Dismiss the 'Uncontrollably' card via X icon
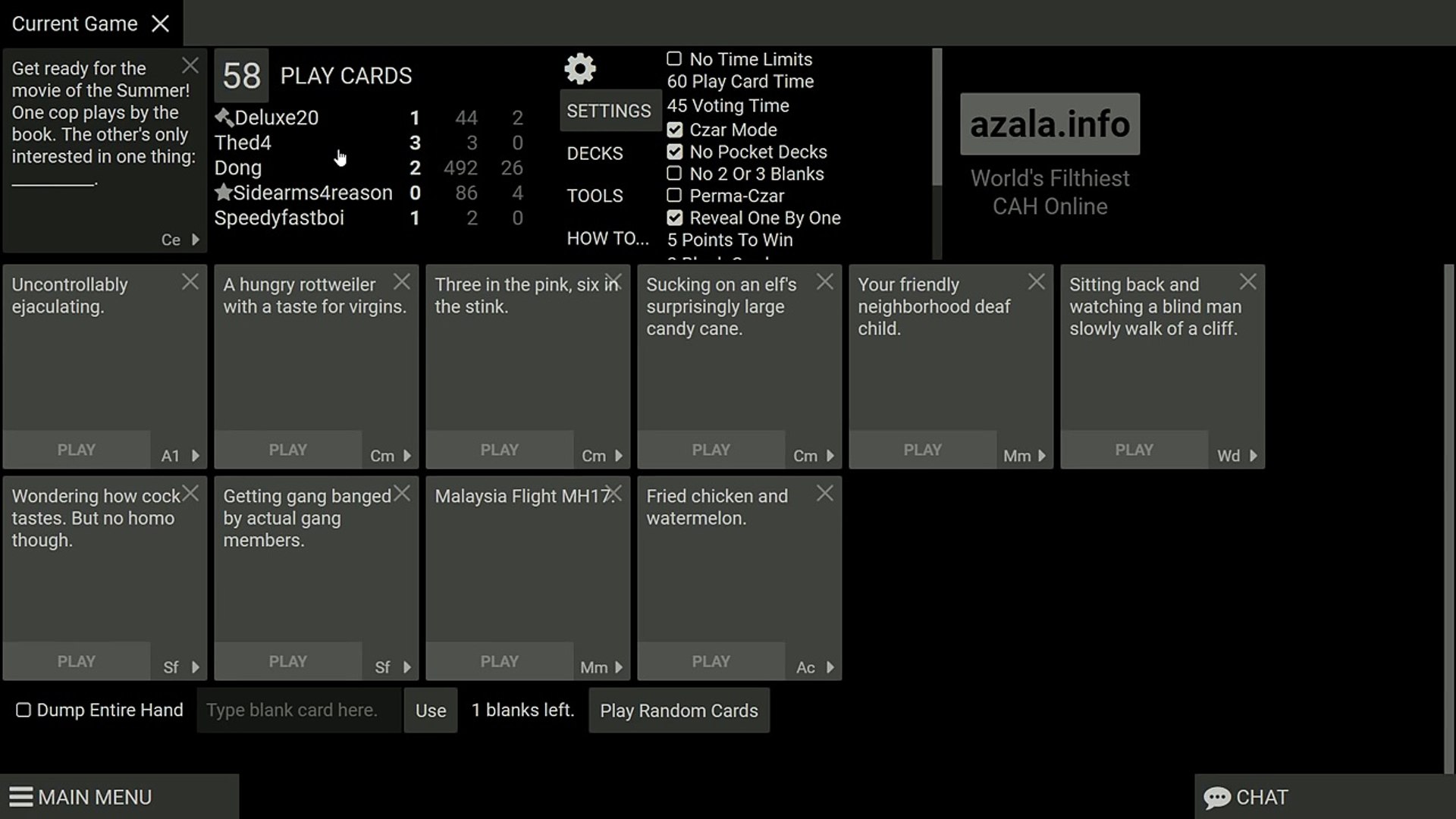1456x819 pixels. point(190,282)
